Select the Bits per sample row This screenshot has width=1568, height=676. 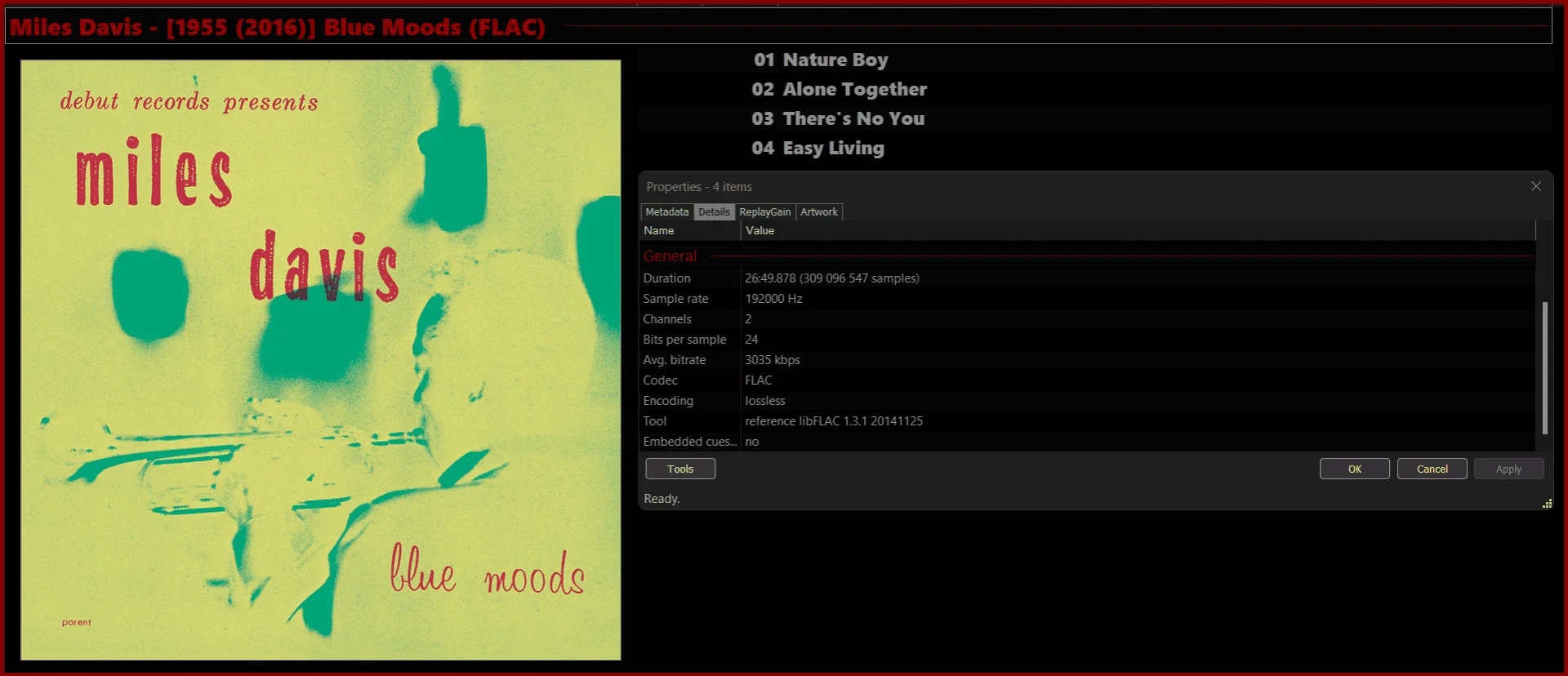[x=1088, y=340]
